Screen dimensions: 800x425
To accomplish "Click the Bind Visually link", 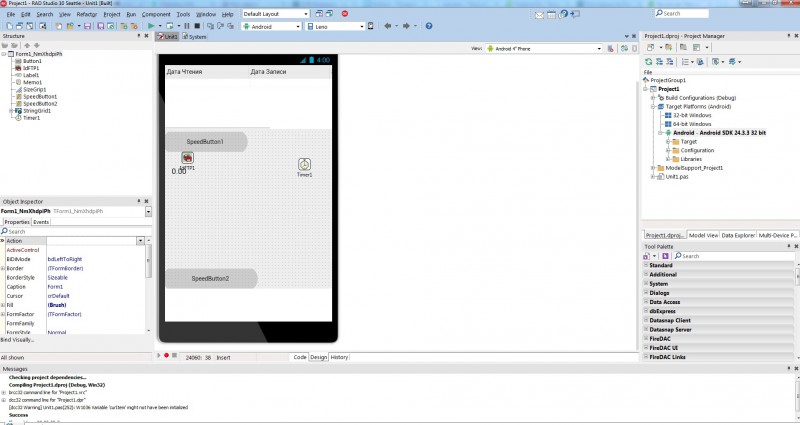I will click(17, 340).
